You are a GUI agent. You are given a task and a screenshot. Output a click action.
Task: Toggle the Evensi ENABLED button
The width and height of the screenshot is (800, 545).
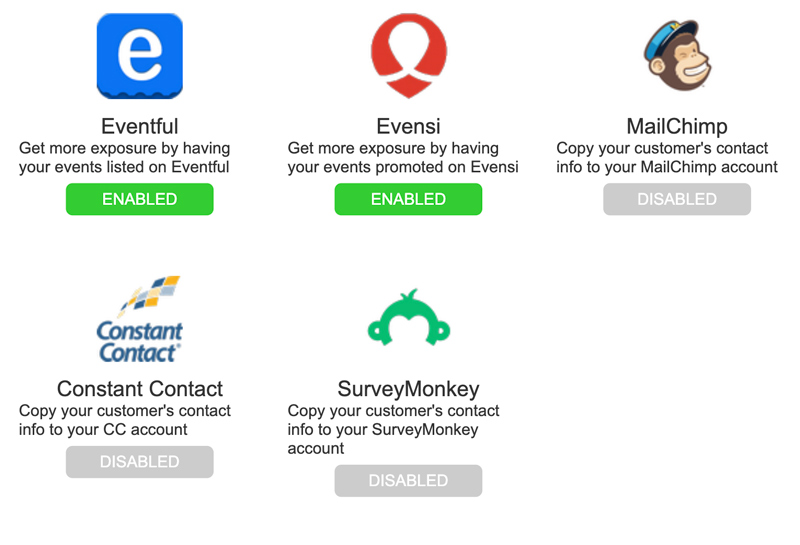(x=408, y=199)
